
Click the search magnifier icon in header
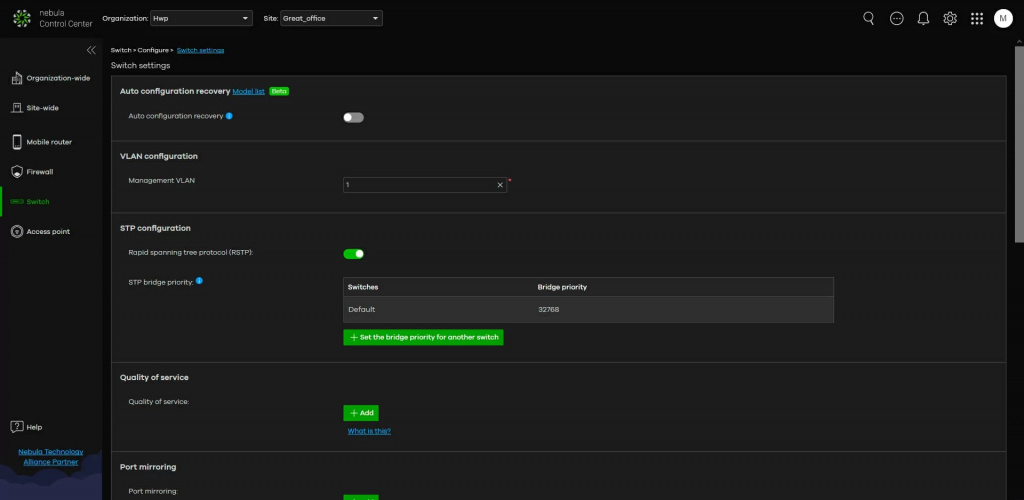(868, 18)
